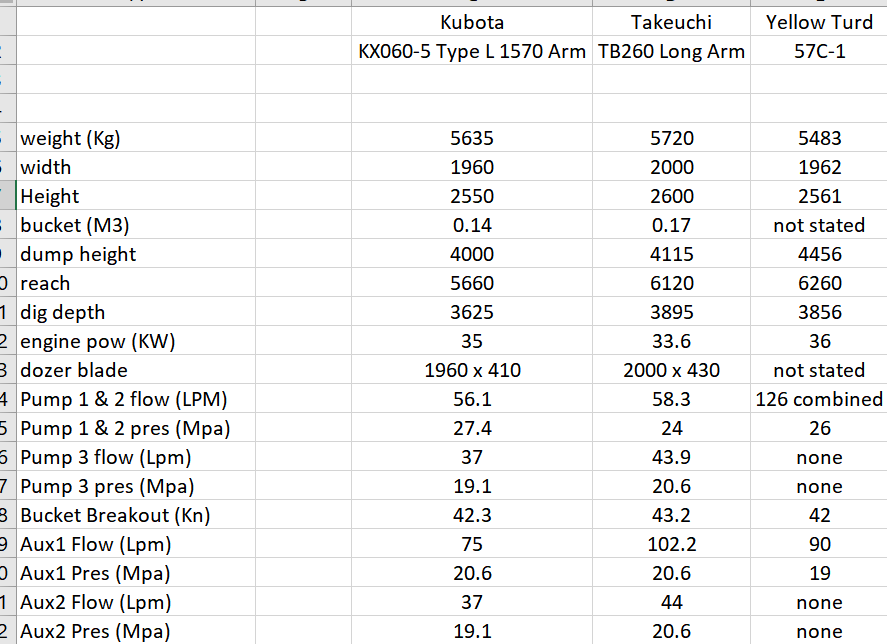Select Aux1 Flow value 90
The width and height of the screenshot is (887, 644).
[x=819, y=544]
